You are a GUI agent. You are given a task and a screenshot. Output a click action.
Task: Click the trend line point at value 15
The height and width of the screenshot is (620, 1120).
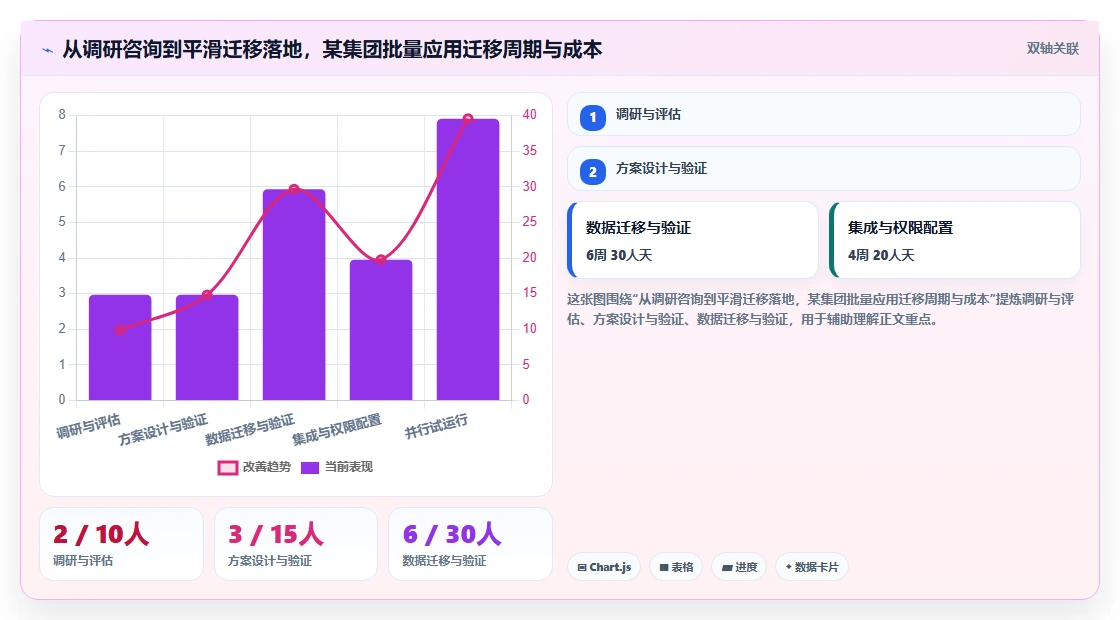coord(207,294)
